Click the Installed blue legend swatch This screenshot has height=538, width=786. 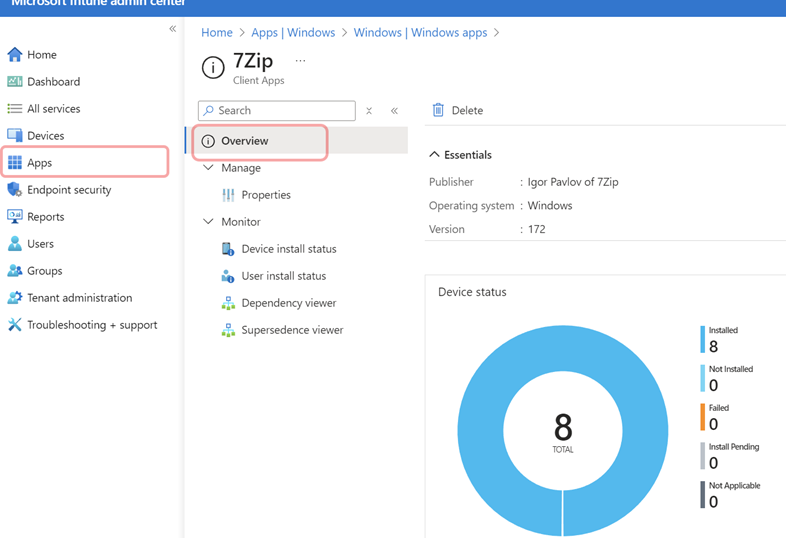click(x=703, y=339)
